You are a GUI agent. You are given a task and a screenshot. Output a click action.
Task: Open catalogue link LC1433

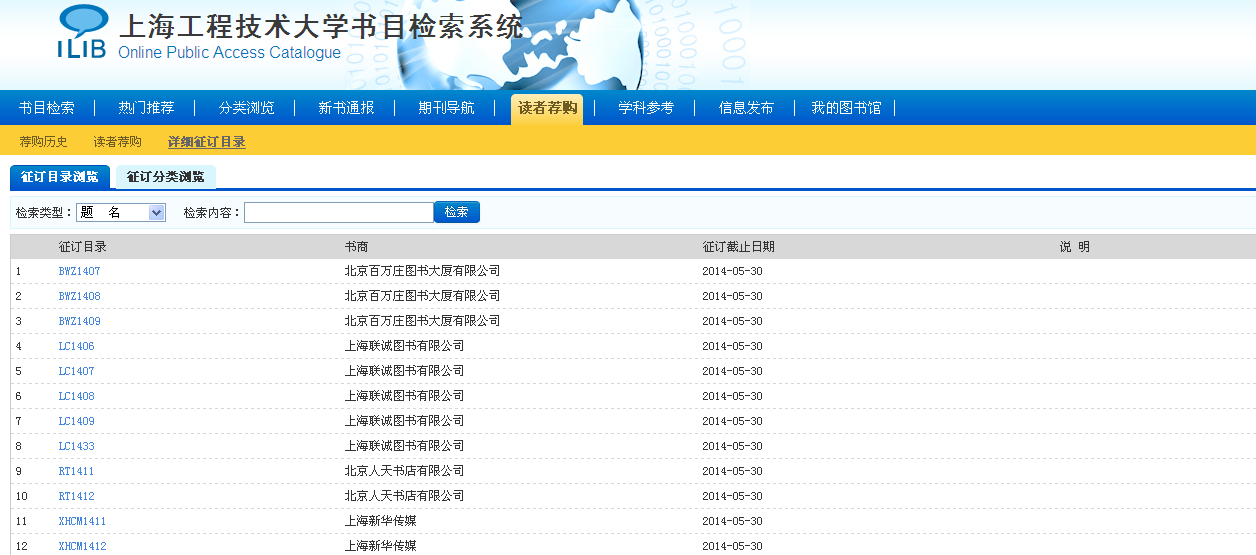coord(76,446)
